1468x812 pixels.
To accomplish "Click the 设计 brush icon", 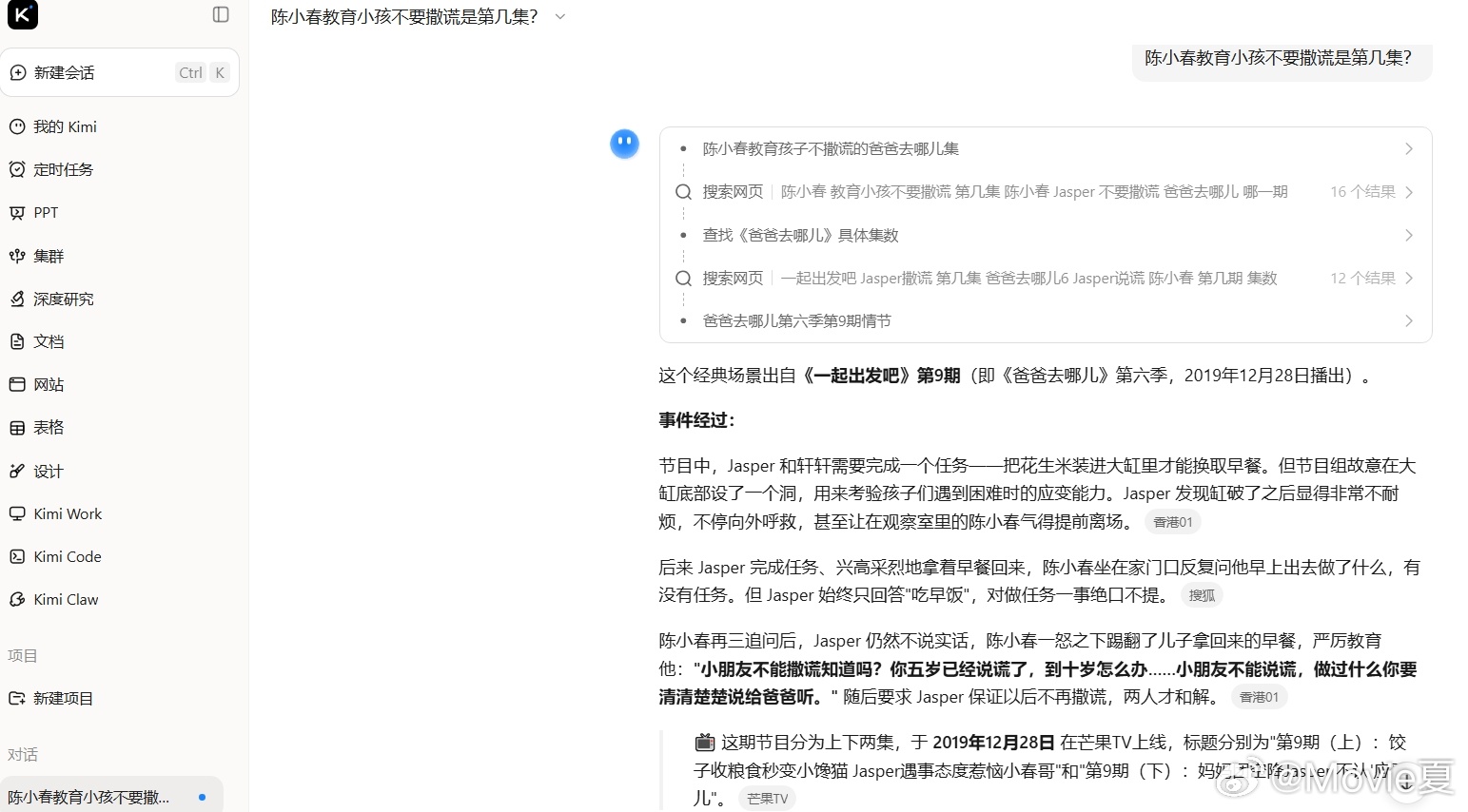I will tap(17, 471).
